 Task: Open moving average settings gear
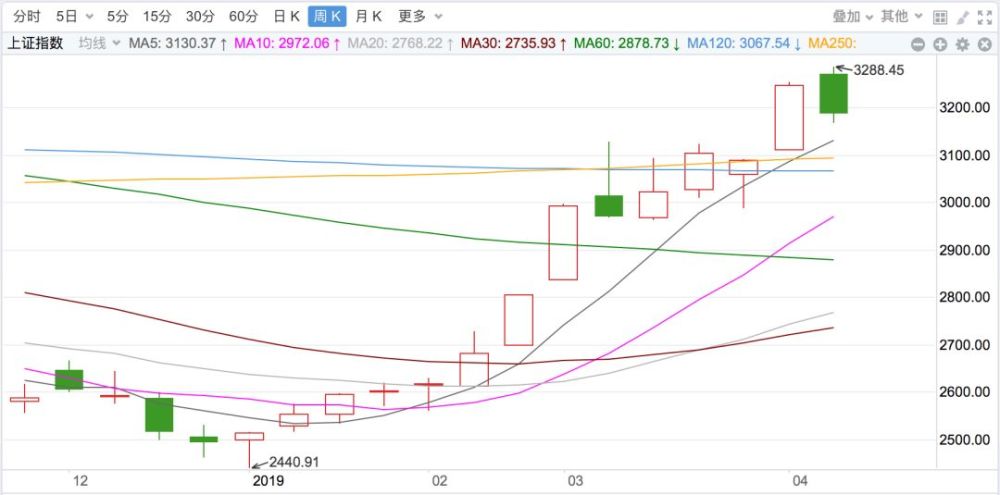pyautogui.click(x=962, y=44)
